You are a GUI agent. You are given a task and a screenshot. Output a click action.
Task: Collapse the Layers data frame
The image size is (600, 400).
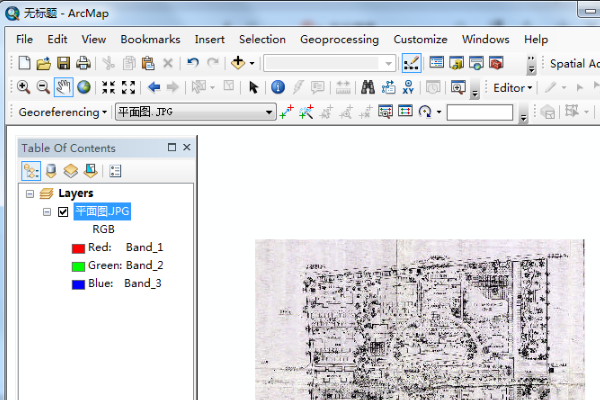[30, 194]
